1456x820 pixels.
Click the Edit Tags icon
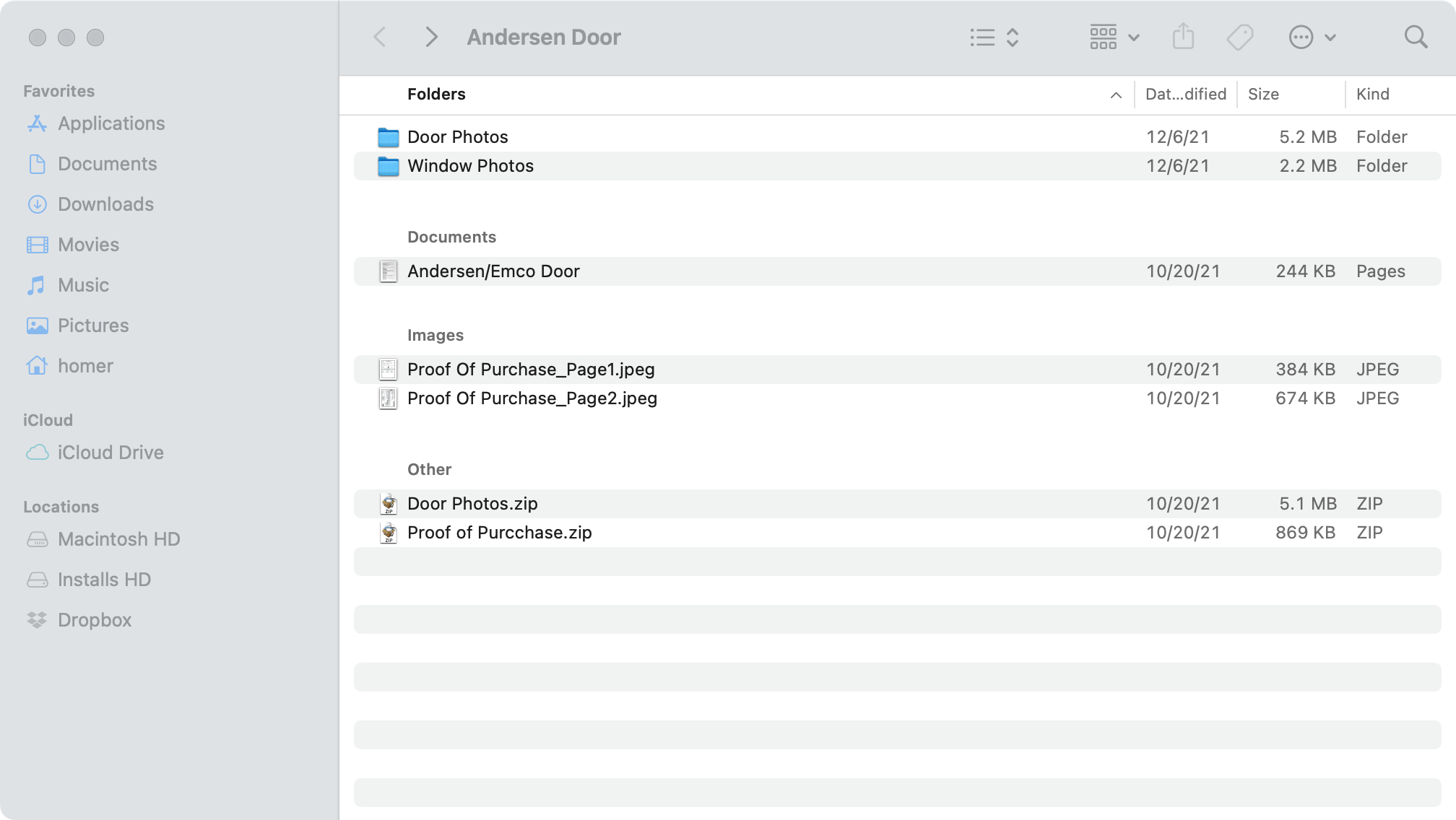[1240, 37]
